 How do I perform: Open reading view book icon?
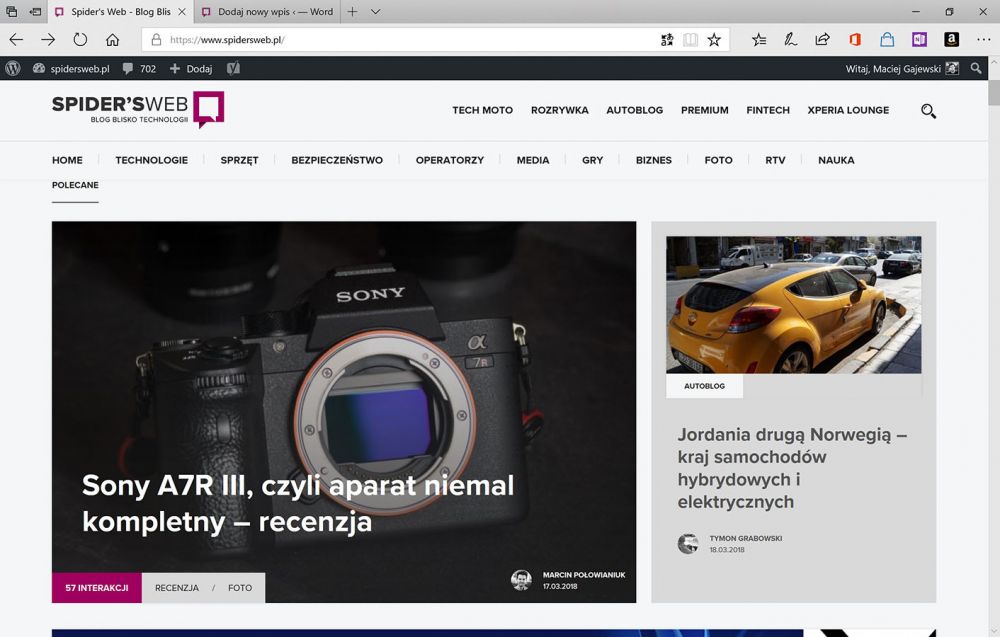[x=690, y=40]
